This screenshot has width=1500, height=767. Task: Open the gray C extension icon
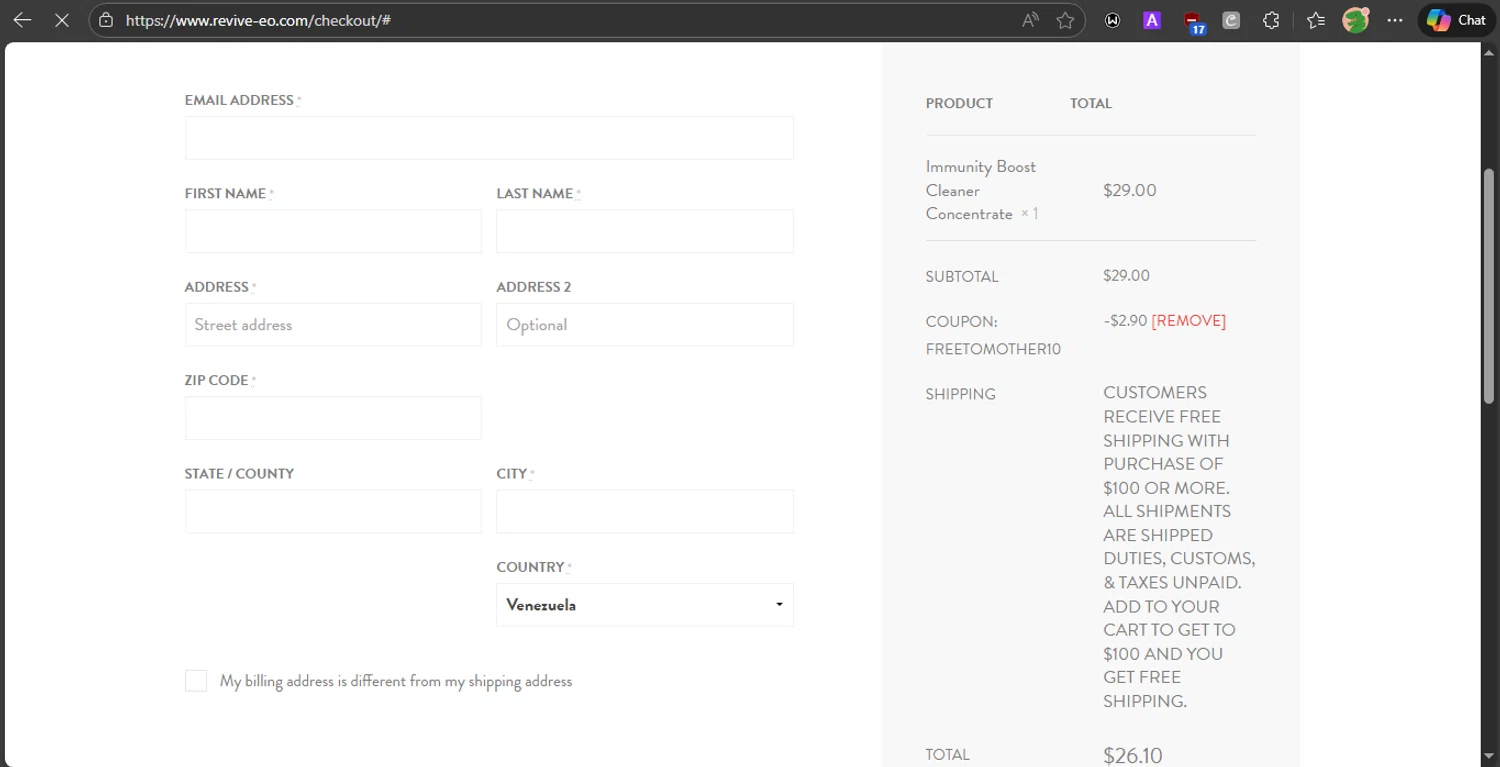click(1231, 20)
